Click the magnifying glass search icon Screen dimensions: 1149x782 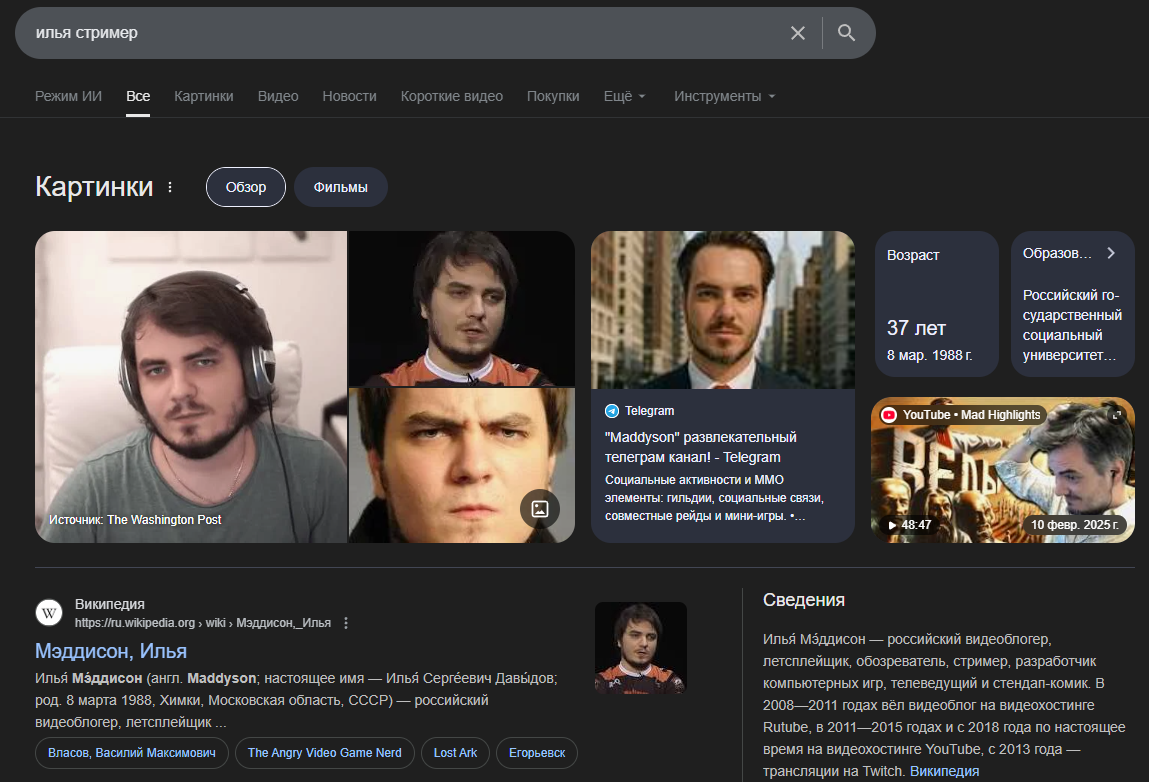pyautogui.click(x=846, y=33)
